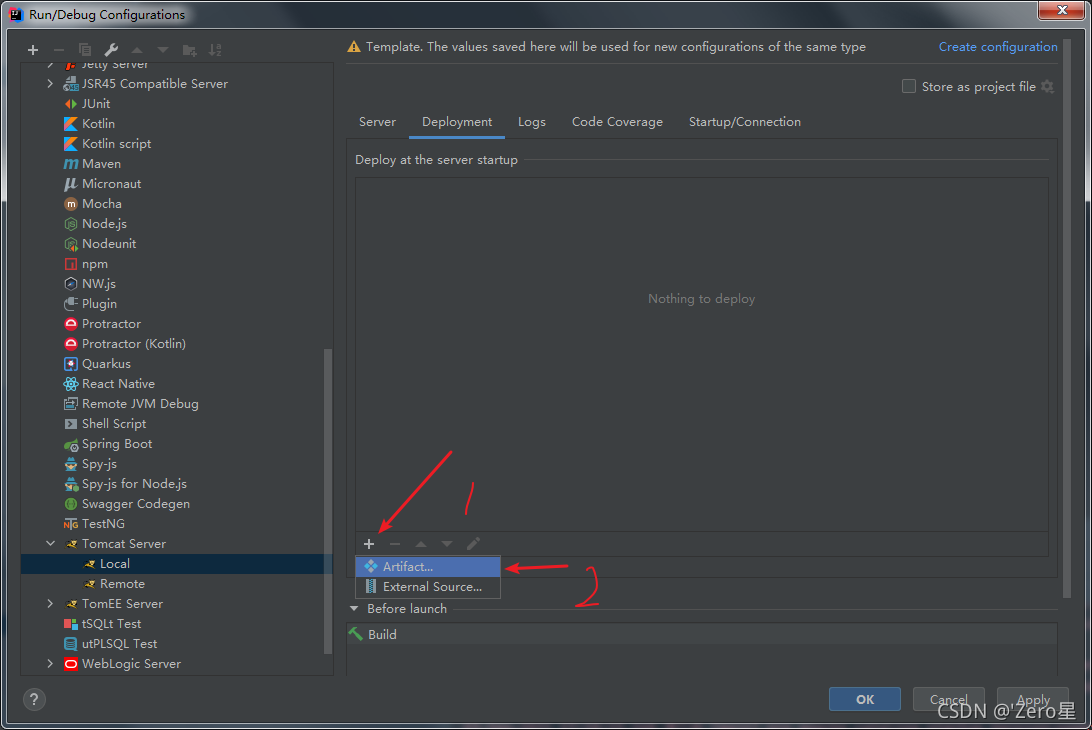Expand the WebLogic Server node

pyautogui.click(x=50, y=664)
